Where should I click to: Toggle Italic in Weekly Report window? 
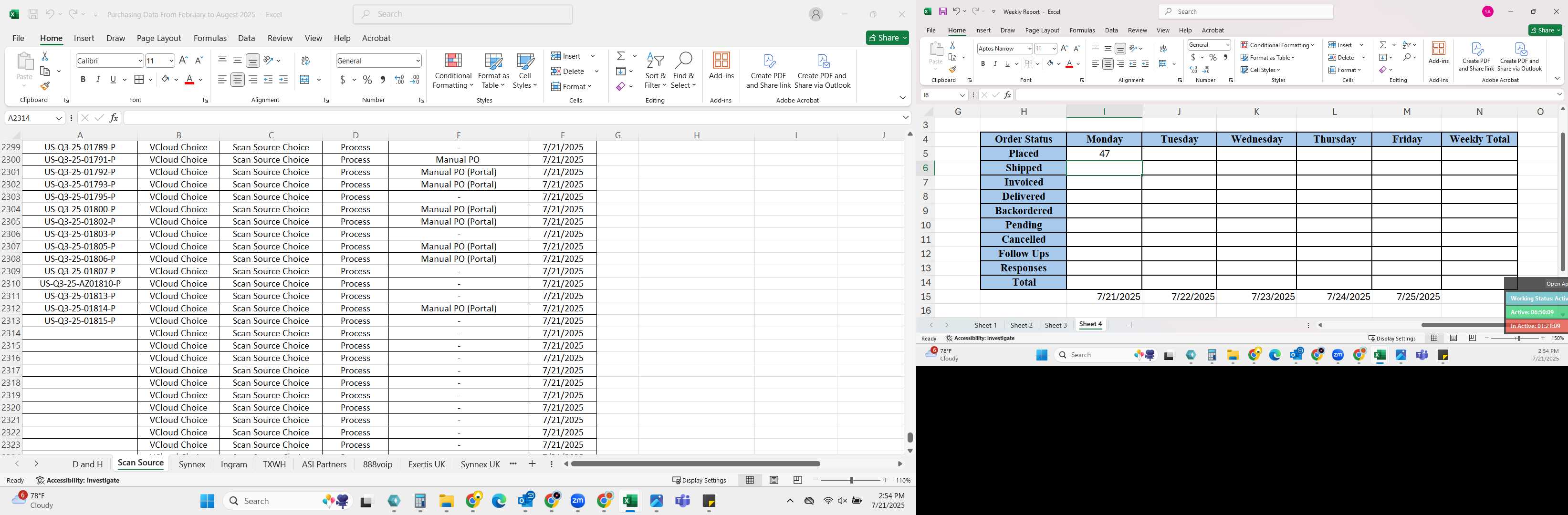coord(995,64)
